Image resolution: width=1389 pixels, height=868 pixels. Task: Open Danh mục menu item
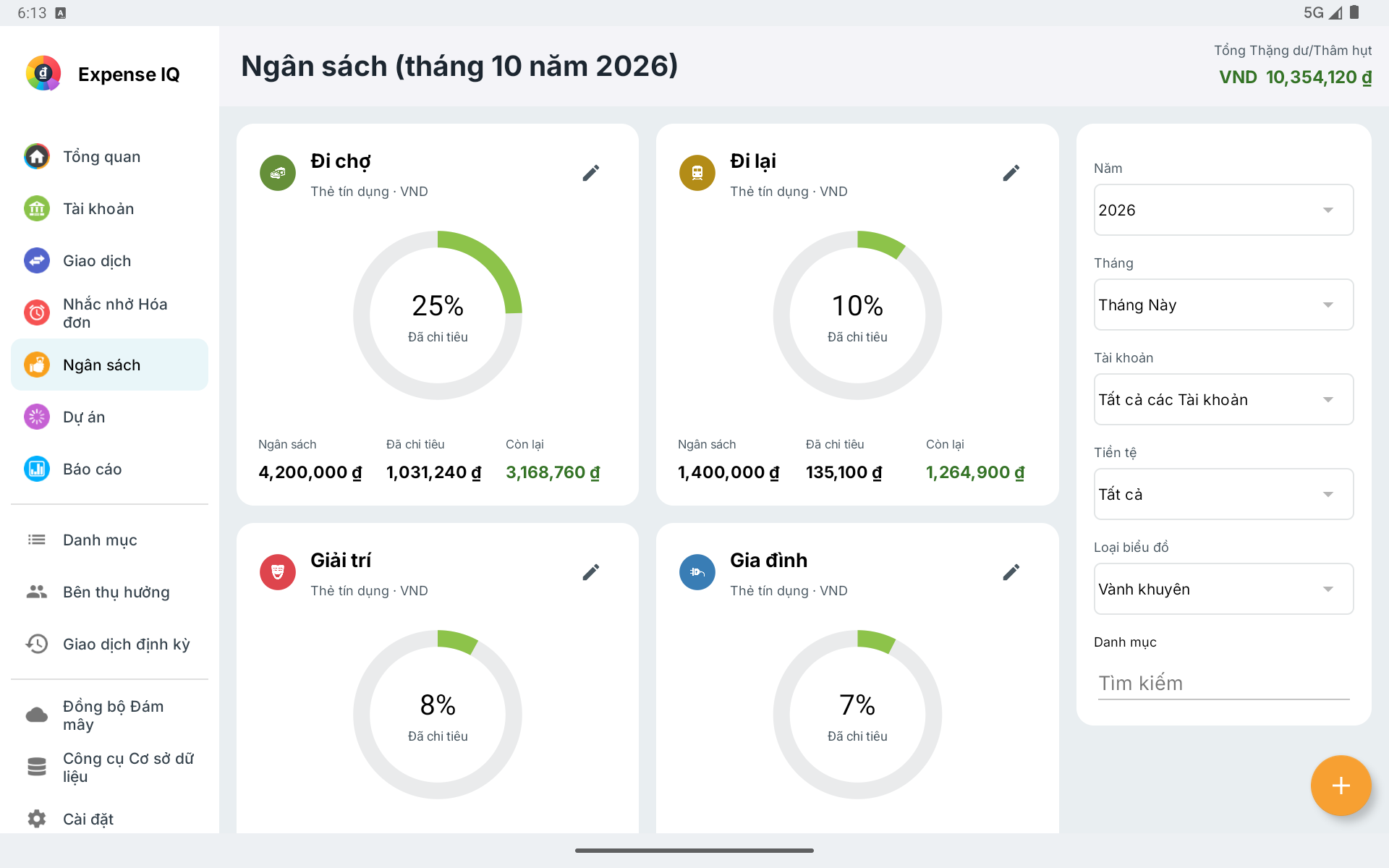click(109, 540)
